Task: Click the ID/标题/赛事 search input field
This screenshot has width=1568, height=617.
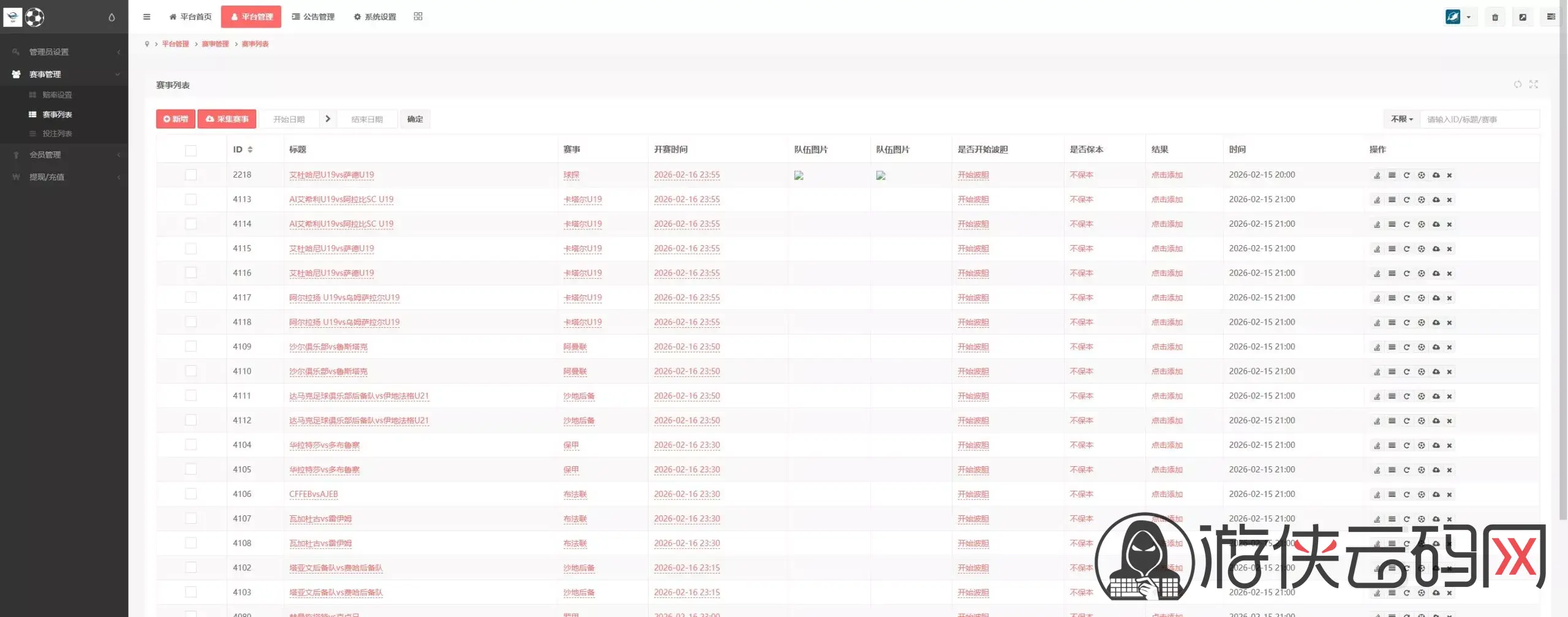Action: [x=1479, y=119]
